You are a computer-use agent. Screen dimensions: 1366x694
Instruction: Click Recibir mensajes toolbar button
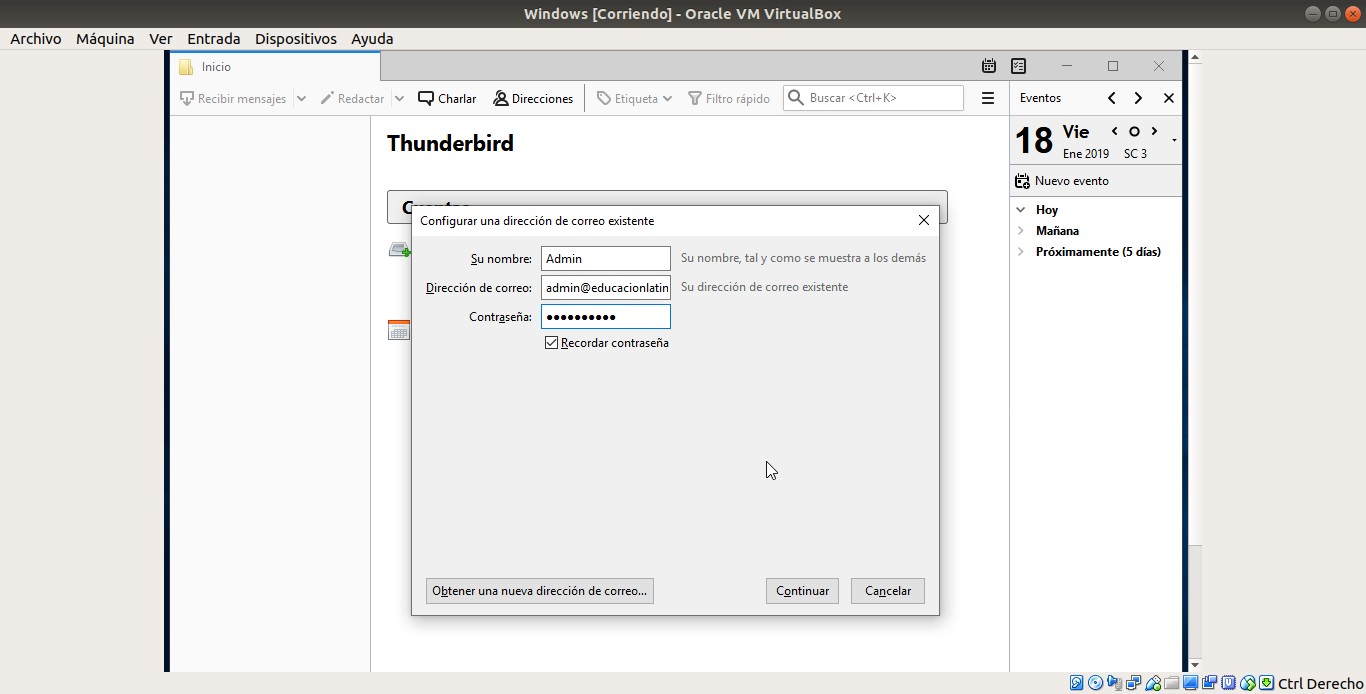232,98
